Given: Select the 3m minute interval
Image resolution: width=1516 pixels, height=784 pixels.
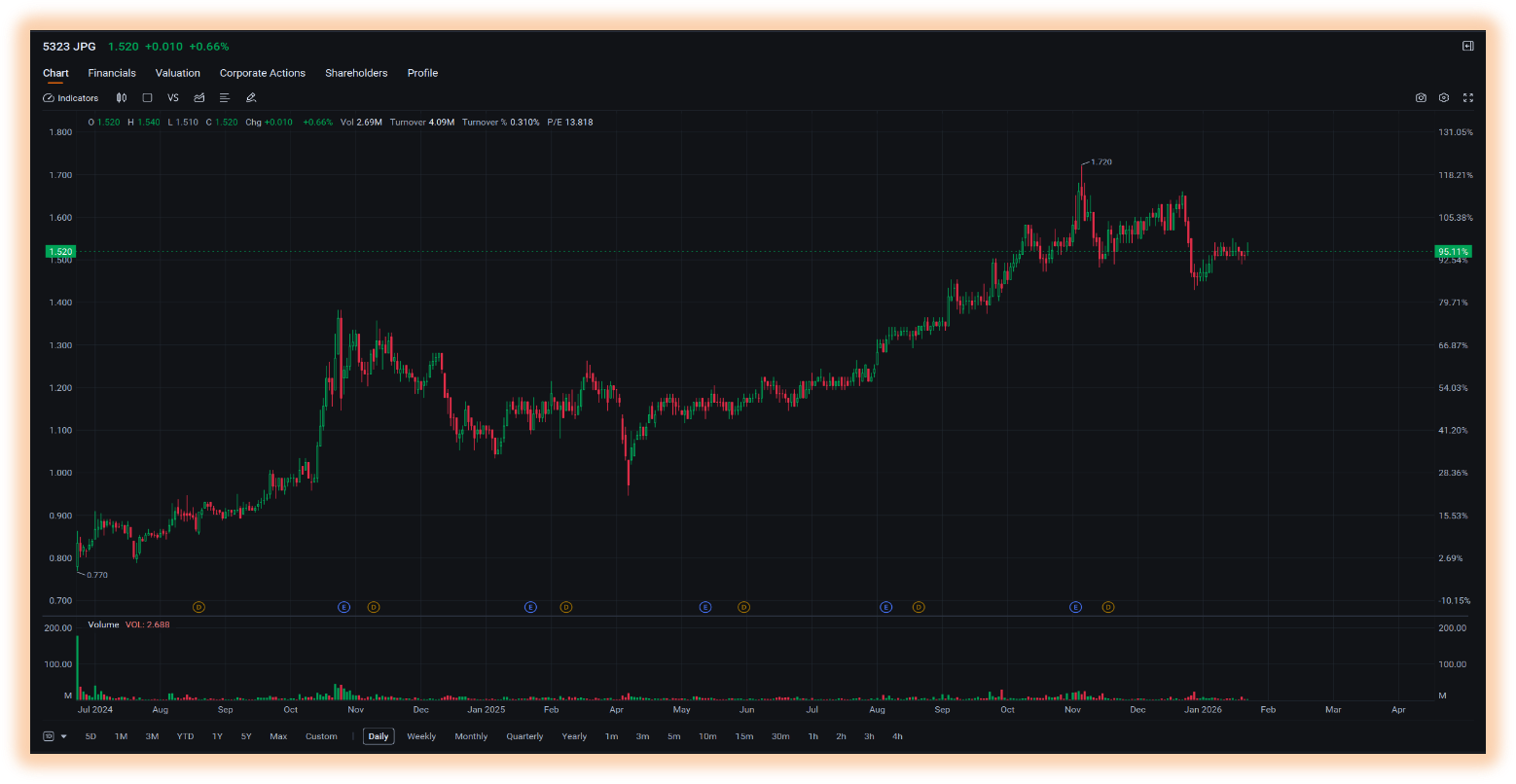Looking at the screenshot, I should 642,736.
